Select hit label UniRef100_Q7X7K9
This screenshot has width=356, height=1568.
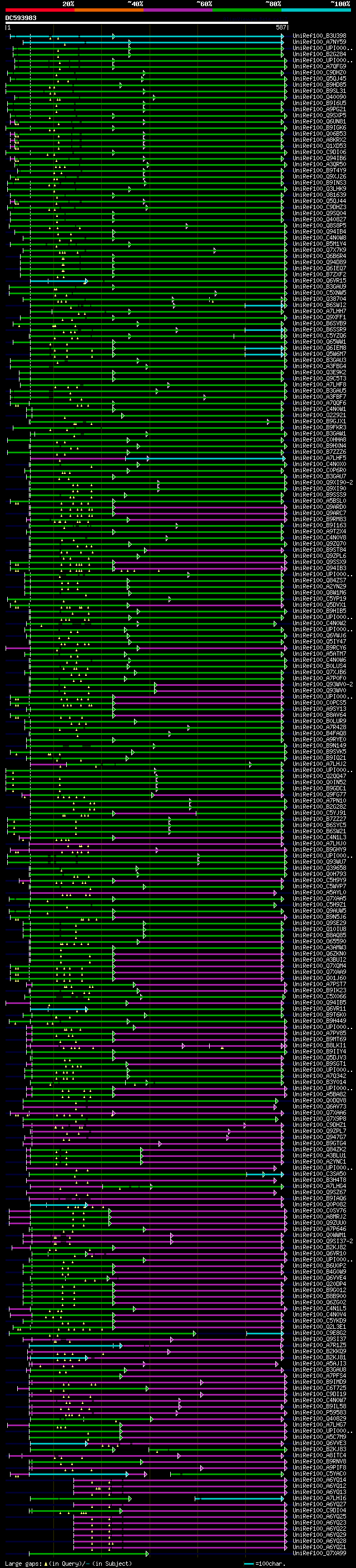pyautogui.click(x=319, y=250)
